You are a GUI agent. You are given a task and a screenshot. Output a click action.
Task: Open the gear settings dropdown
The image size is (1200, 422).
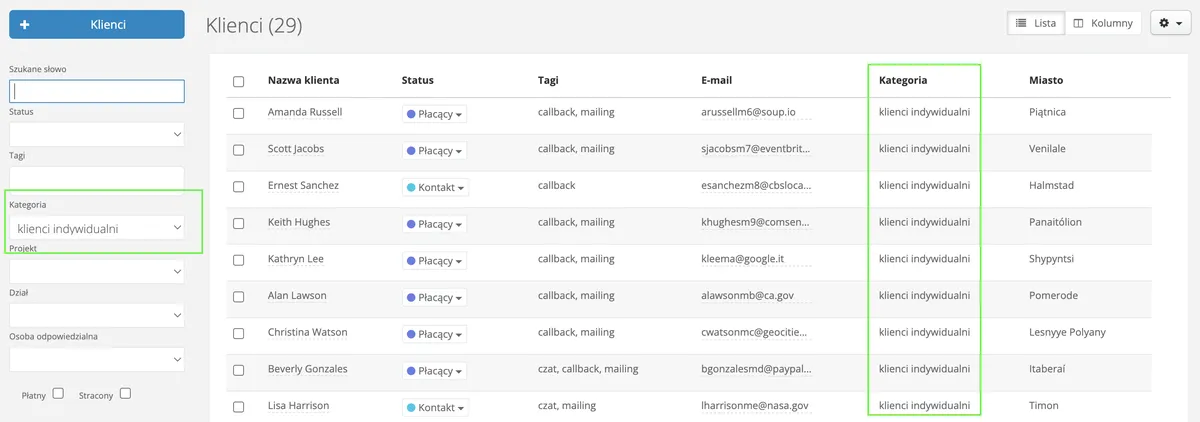point(1172,23)
